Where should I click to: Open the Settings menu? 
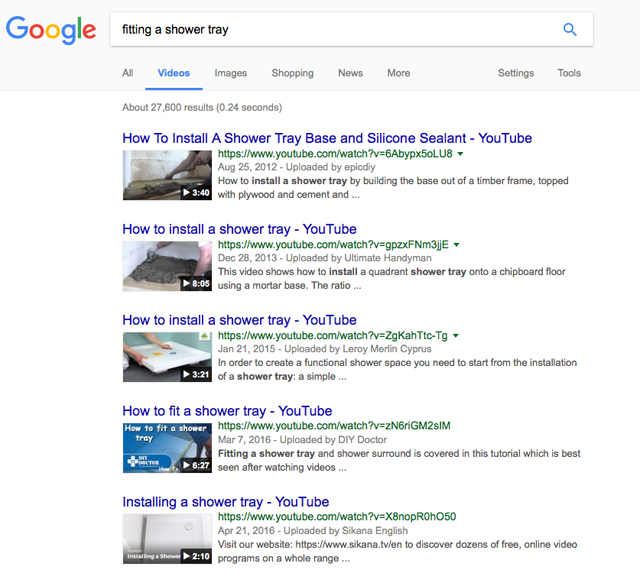(x=516, y=73)
